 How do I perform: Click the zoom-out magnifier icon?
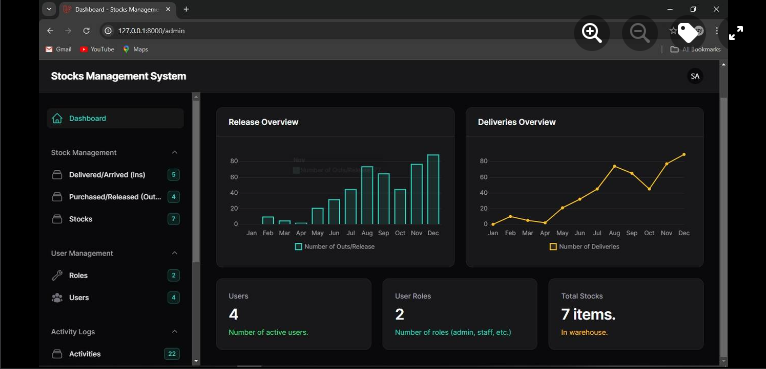point(639,33)
